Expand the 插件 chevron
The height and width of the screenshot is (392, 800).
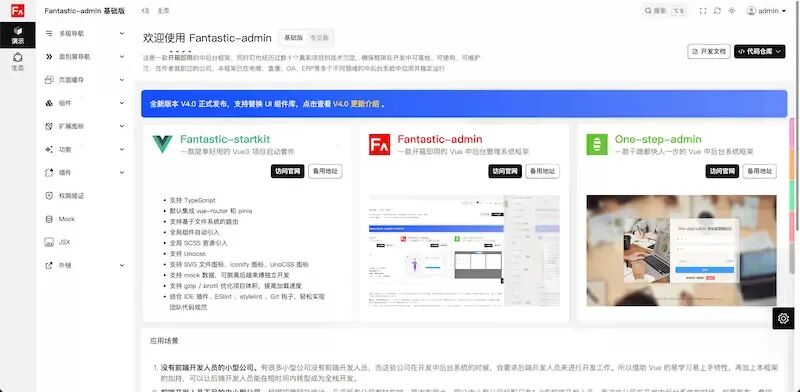(122, 173)
